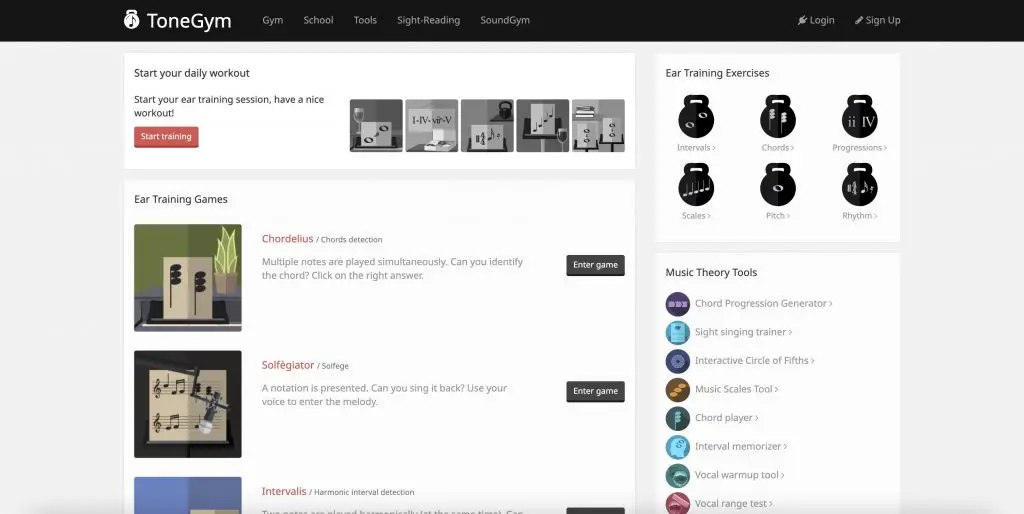Open the Rhythm kettlebell exercise icon

click(859, 184)
